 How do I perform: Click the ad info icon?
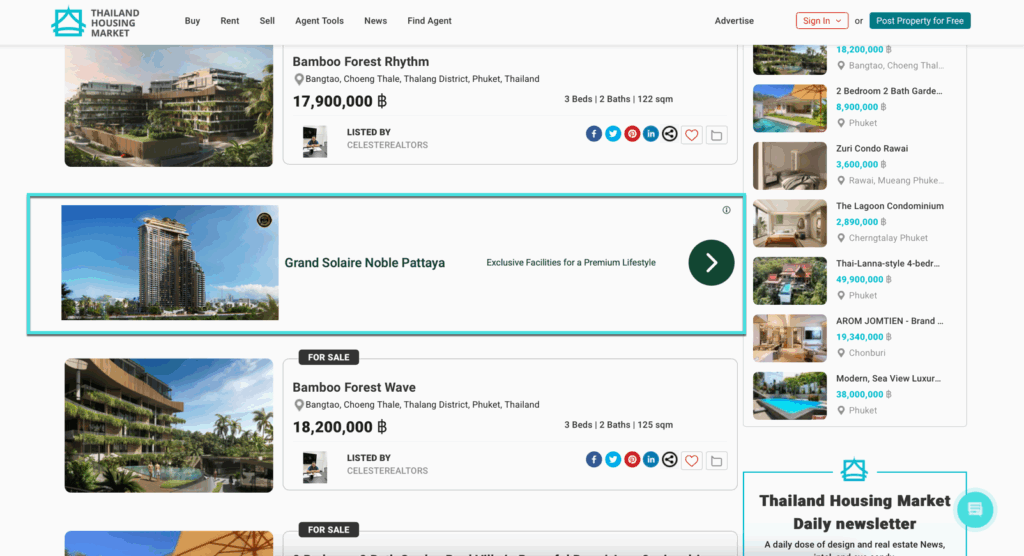click(727, 210)
